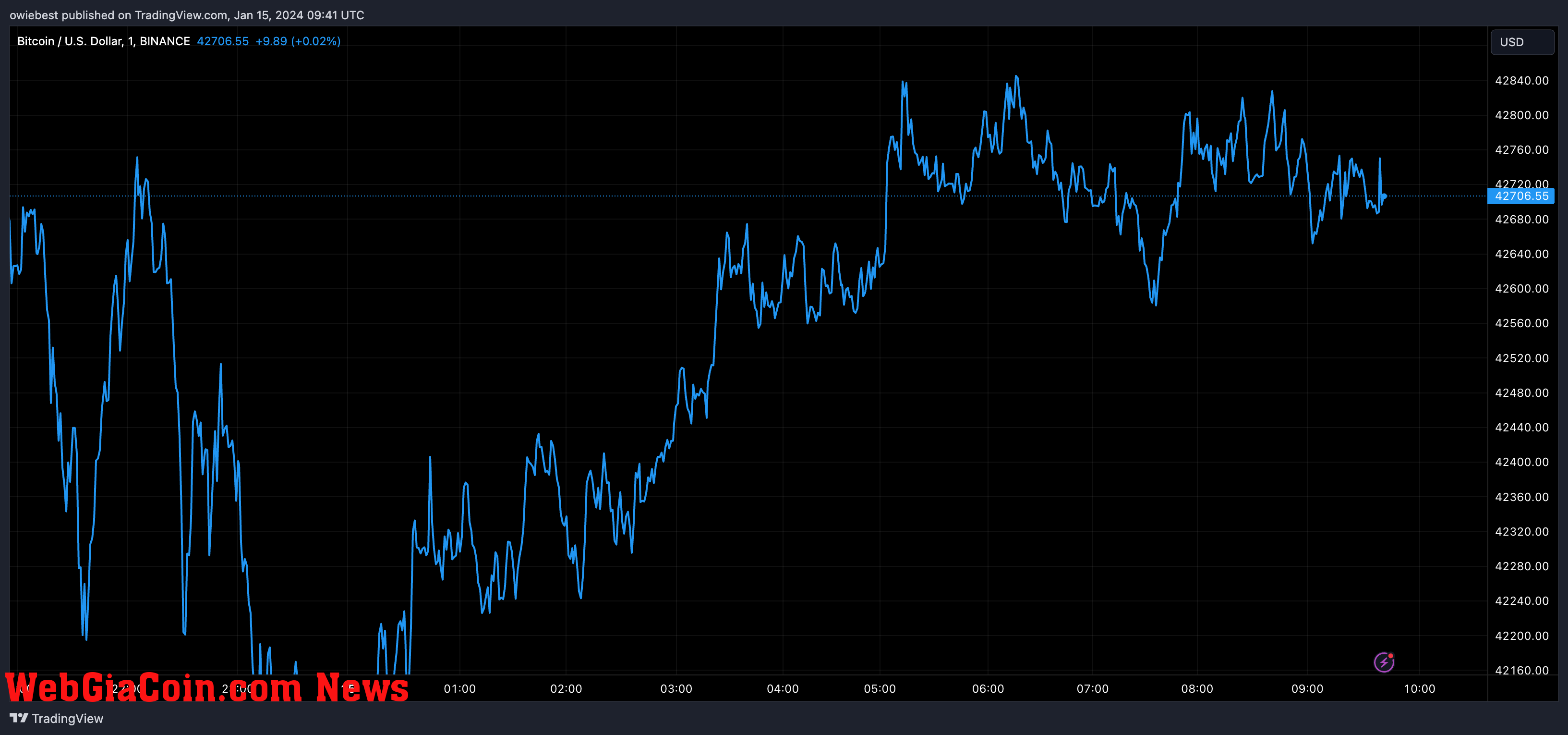
Task: Click the 42840.00 price axis label
Action: click(x=1522, y=80)
